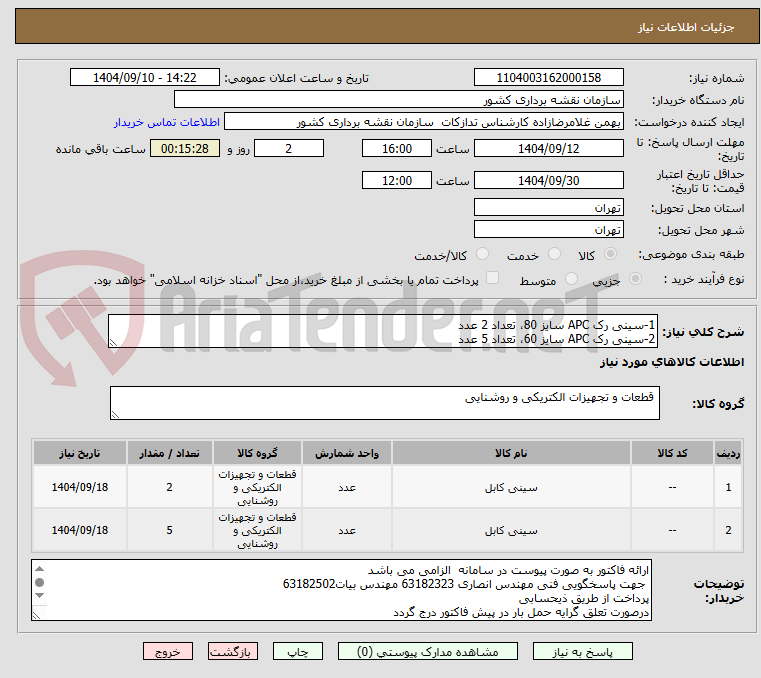This screenshot has height=678, width=761.
Task: Click the resize handle of description box
Action: 113,343
